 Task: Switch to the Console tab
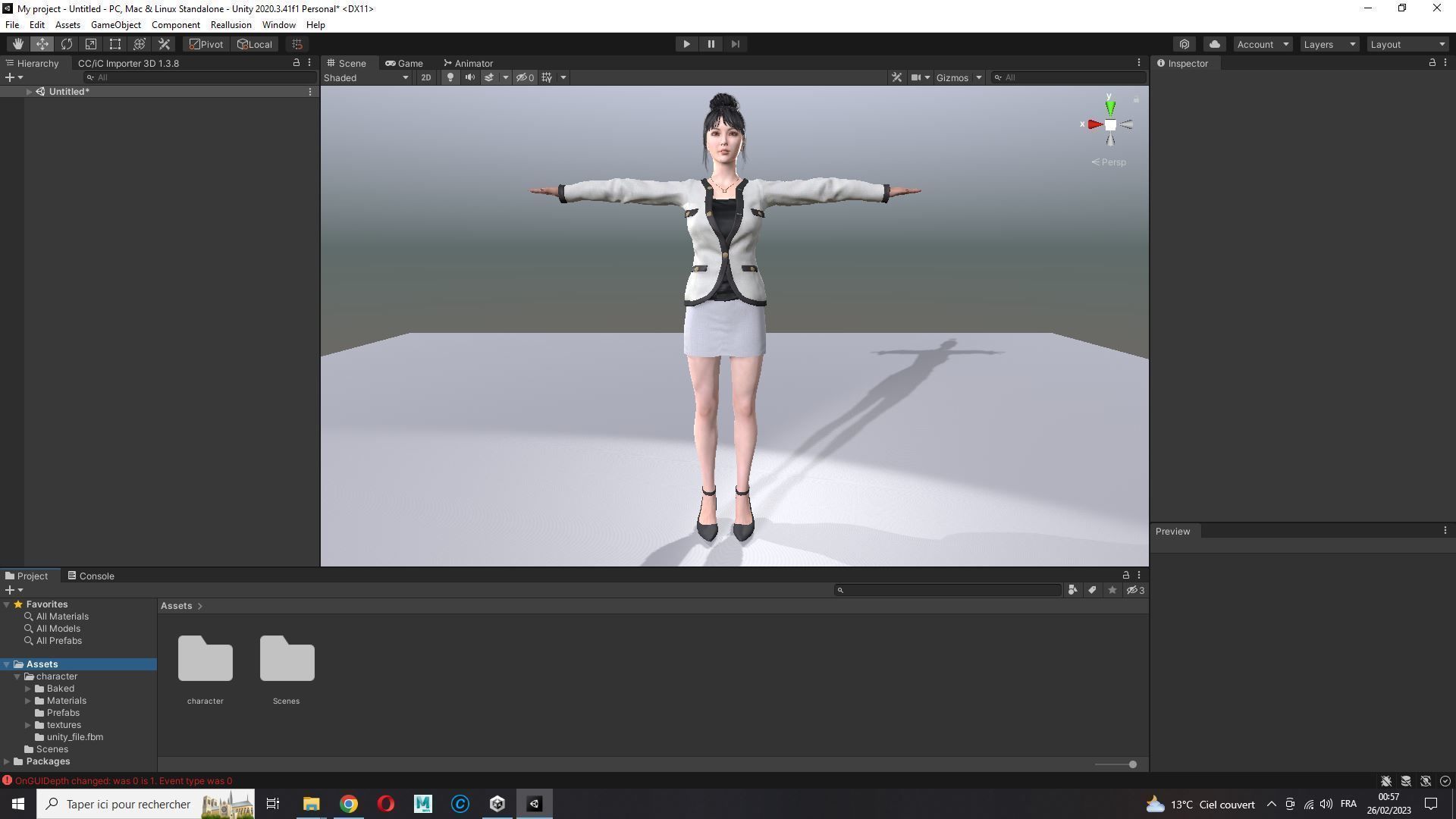point(91,576)
